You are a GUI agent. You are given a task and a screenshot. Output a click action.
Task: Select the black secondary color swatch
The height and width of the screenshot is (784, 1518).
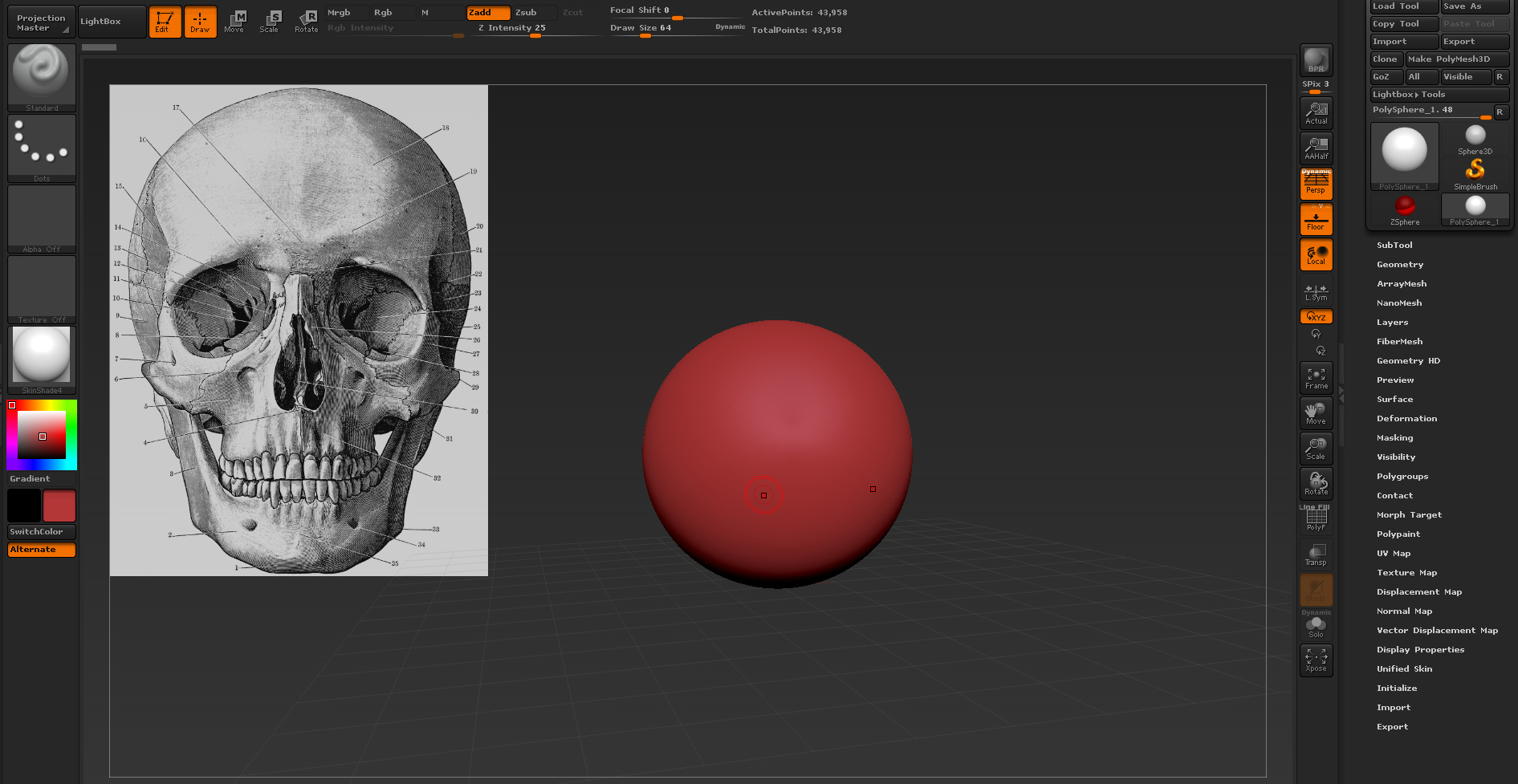(x=24, y=506)
